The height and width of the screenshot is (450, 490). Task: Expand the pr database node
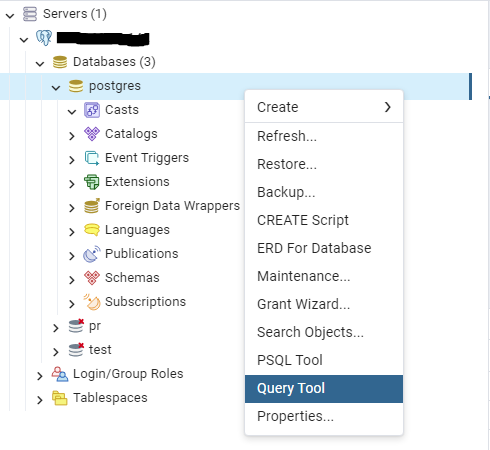point(56,328)
